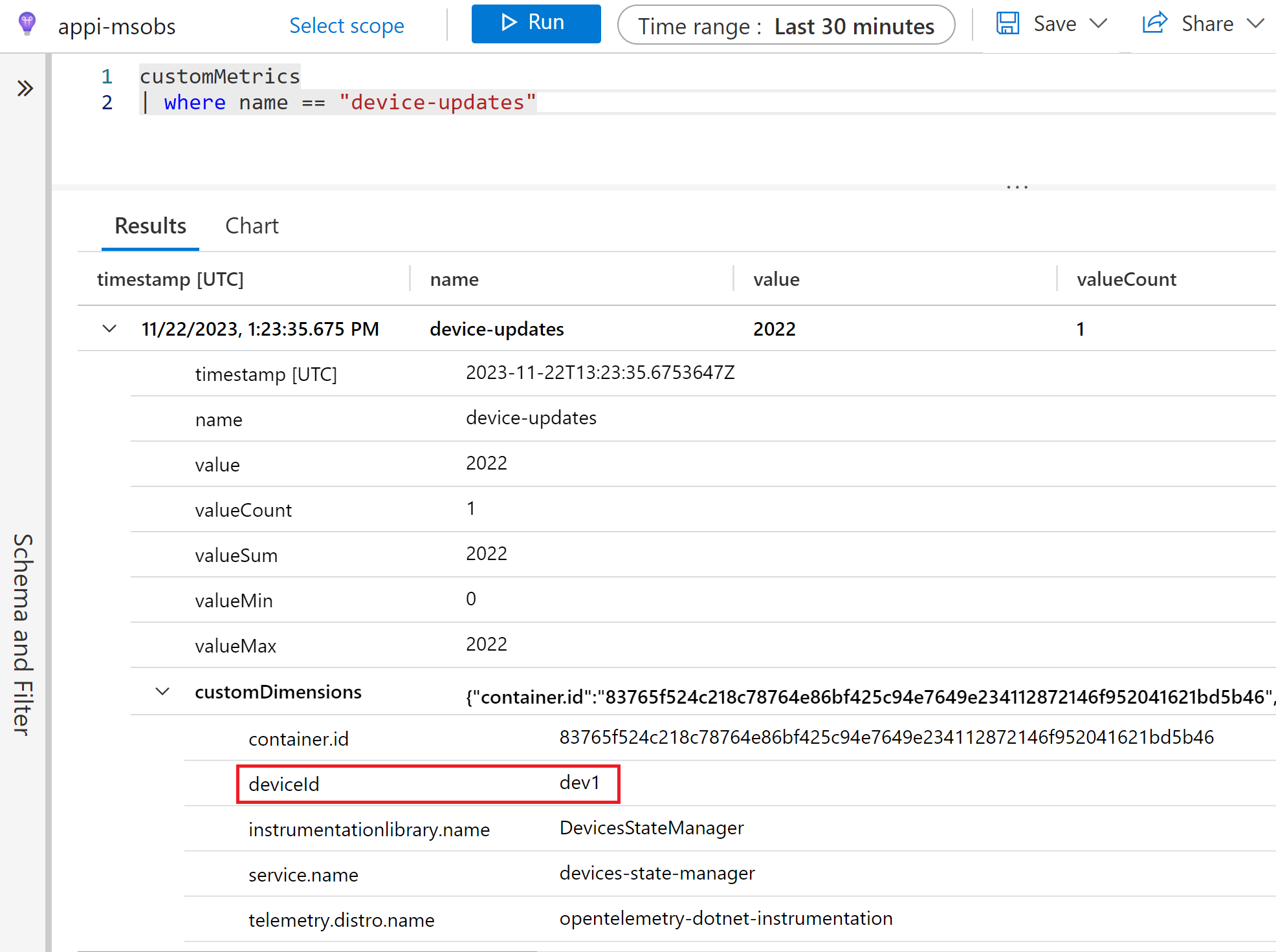Collapse the customDimensions section
1276x952 pixels.
[x=162, y=691]
